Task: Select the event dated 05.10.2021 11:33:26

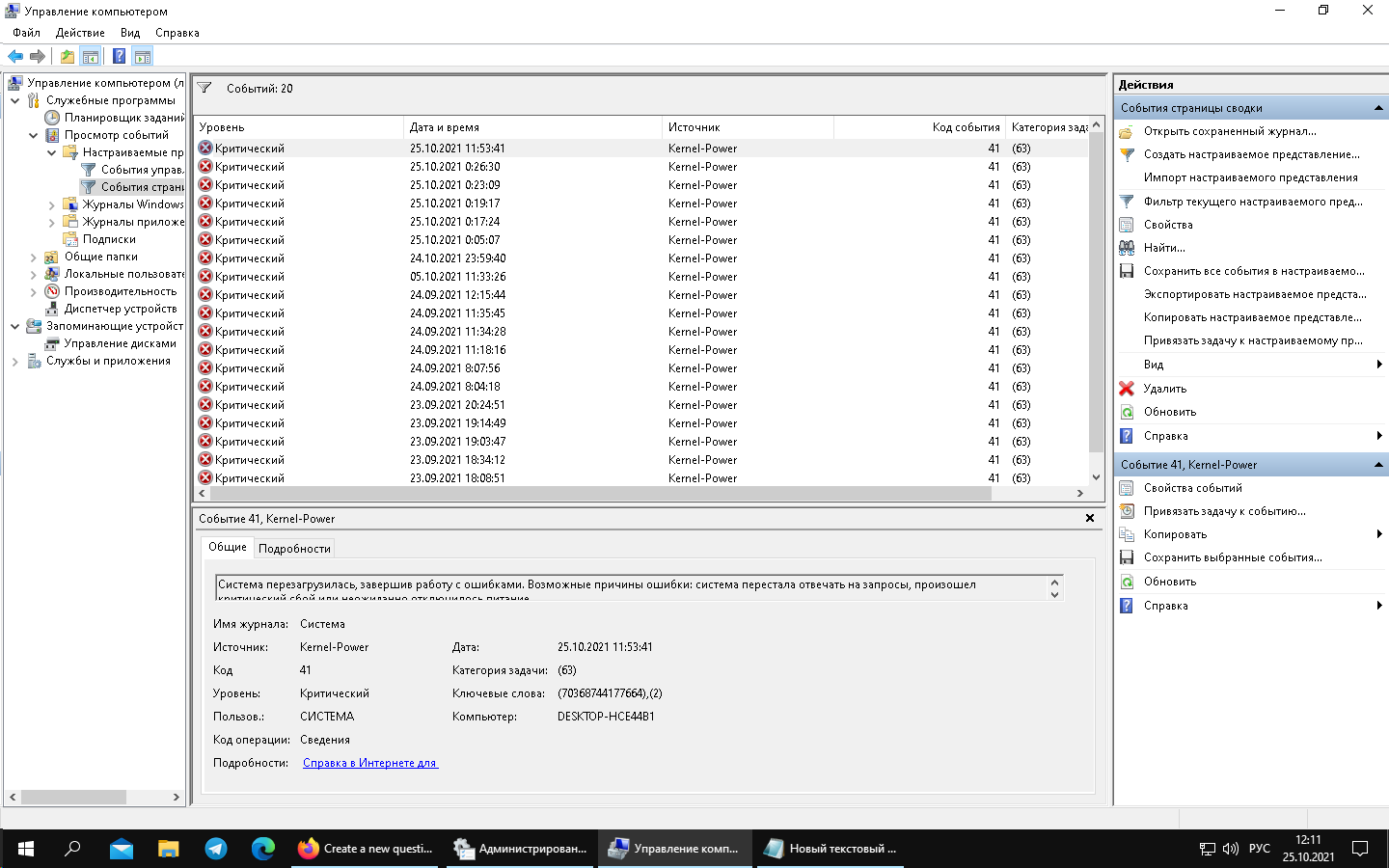Action: coord(641,277)
